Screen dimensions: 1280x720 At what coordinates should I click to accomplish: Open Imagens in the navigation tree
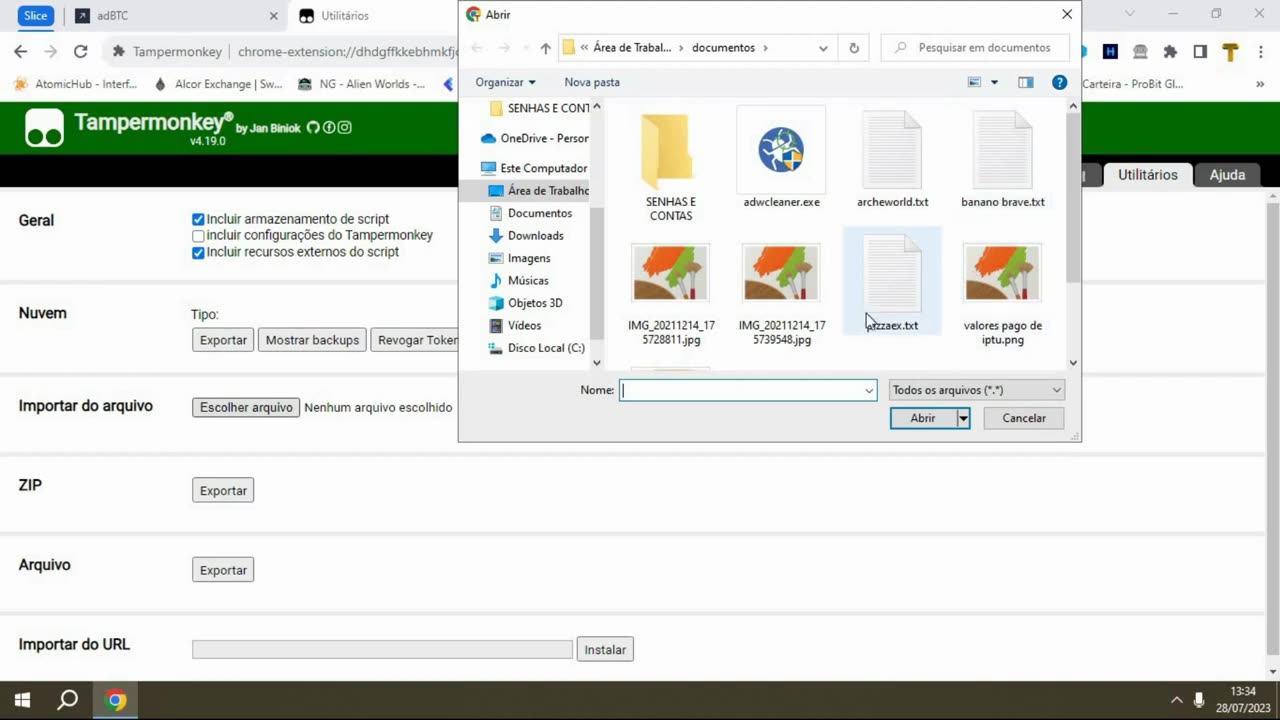pyautogui.click(x=520, y=258)
